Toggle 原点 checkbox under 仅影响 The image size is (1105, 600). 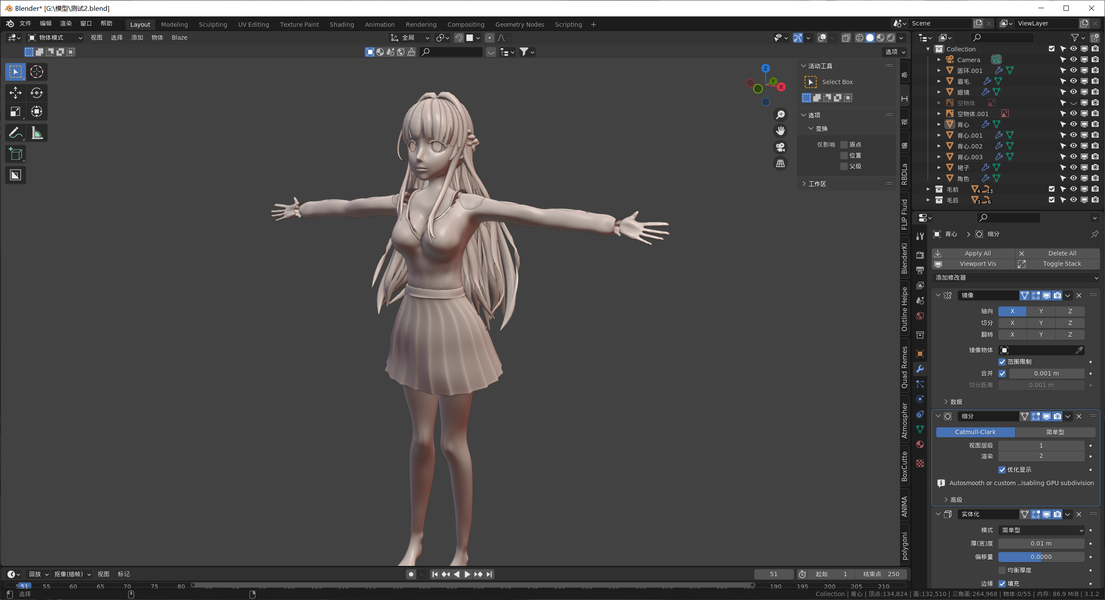[844, 145]
